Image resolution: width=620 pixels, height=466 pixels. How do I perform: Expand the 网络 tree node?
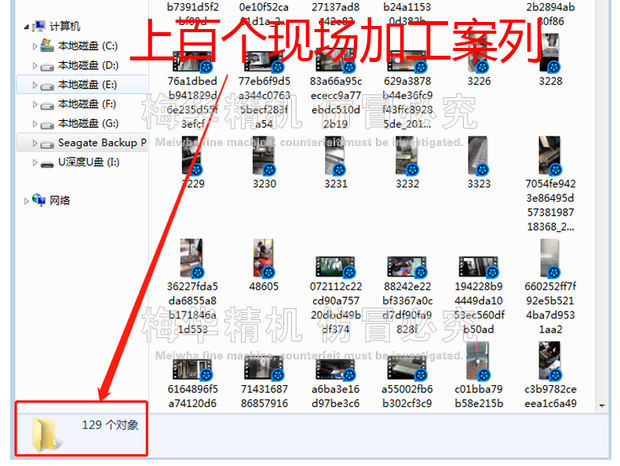point(27,201)
